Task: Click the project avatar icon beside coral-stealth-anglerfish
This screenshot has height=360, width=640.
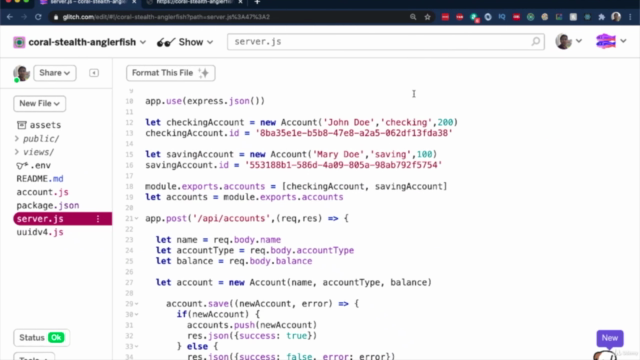Action: 19,42
